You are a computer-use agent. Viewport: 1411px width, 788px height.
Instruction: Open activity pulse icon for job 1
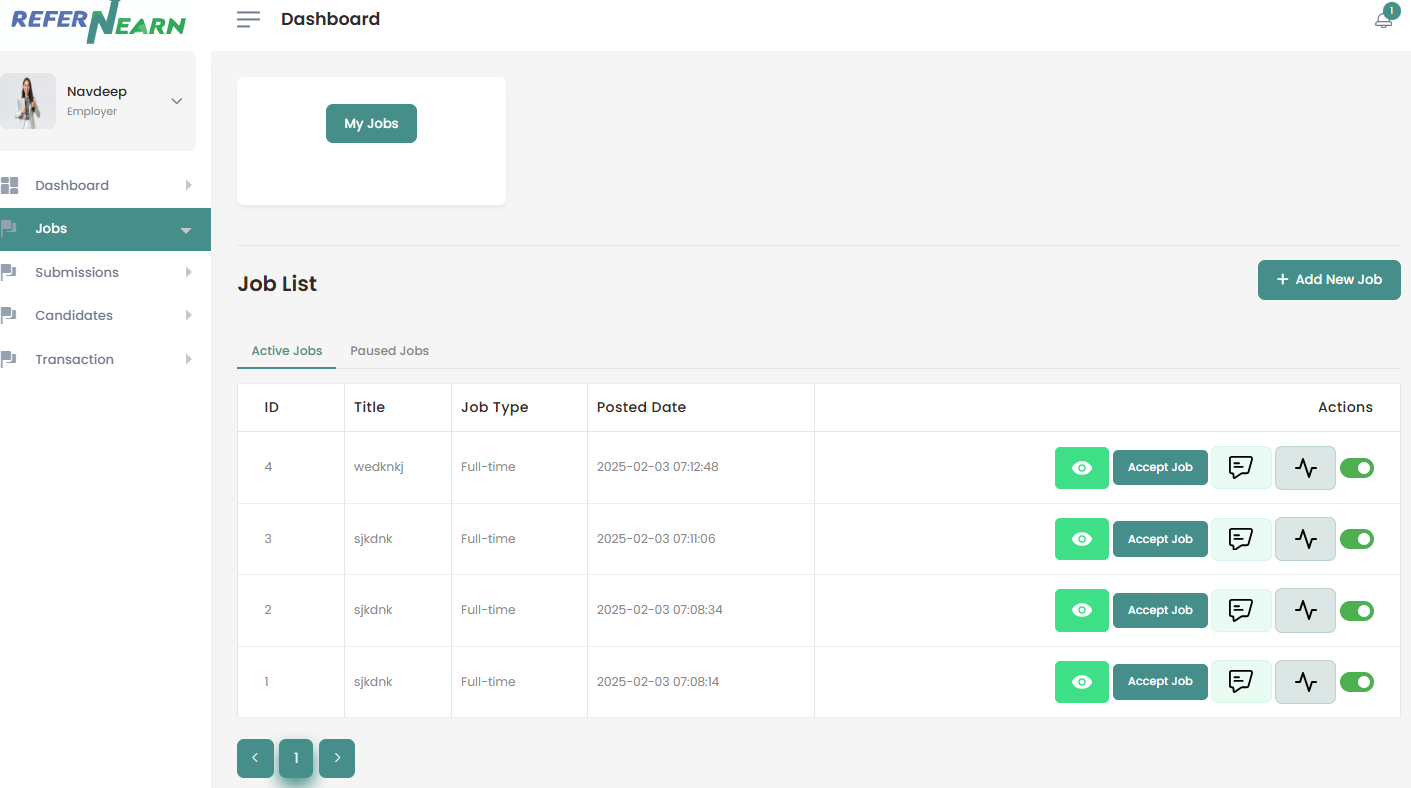(1305, 682)
